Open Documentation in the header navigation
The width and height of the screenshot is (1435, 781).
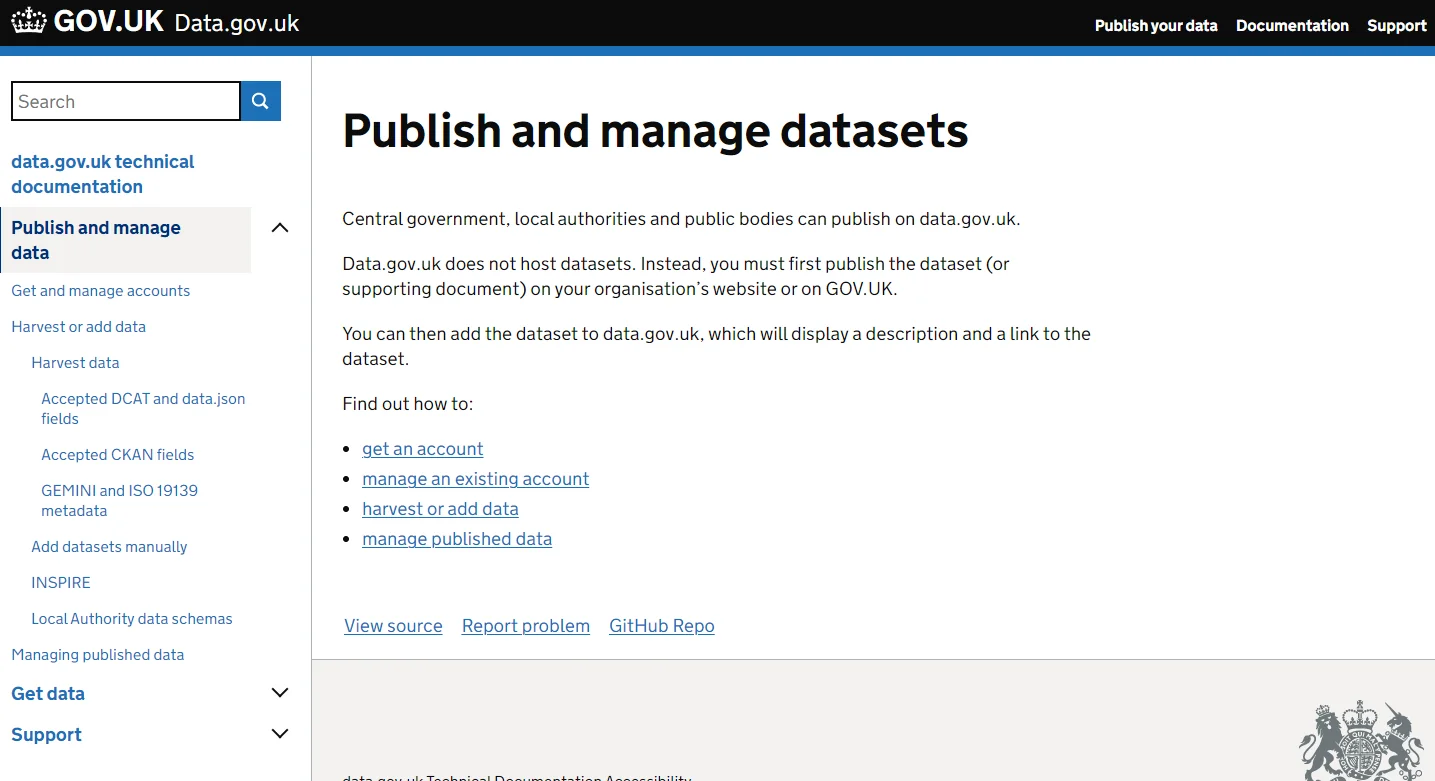(1292, 25)
